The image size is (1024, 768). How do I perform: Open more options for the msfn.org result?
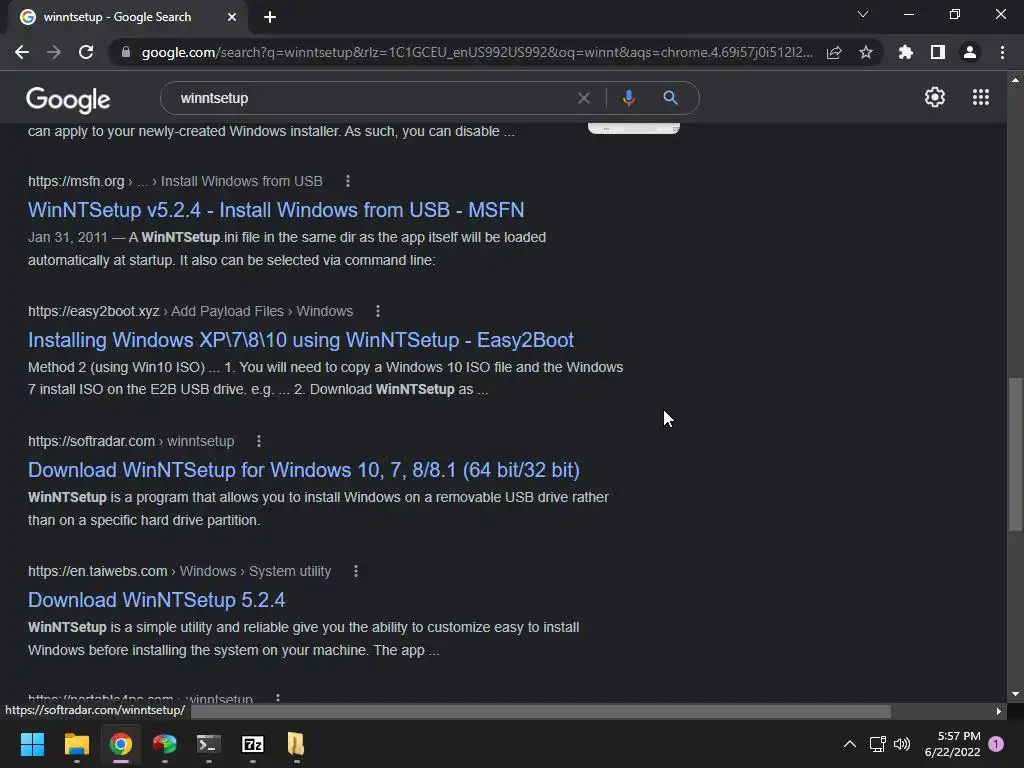[x=348, y=181]
